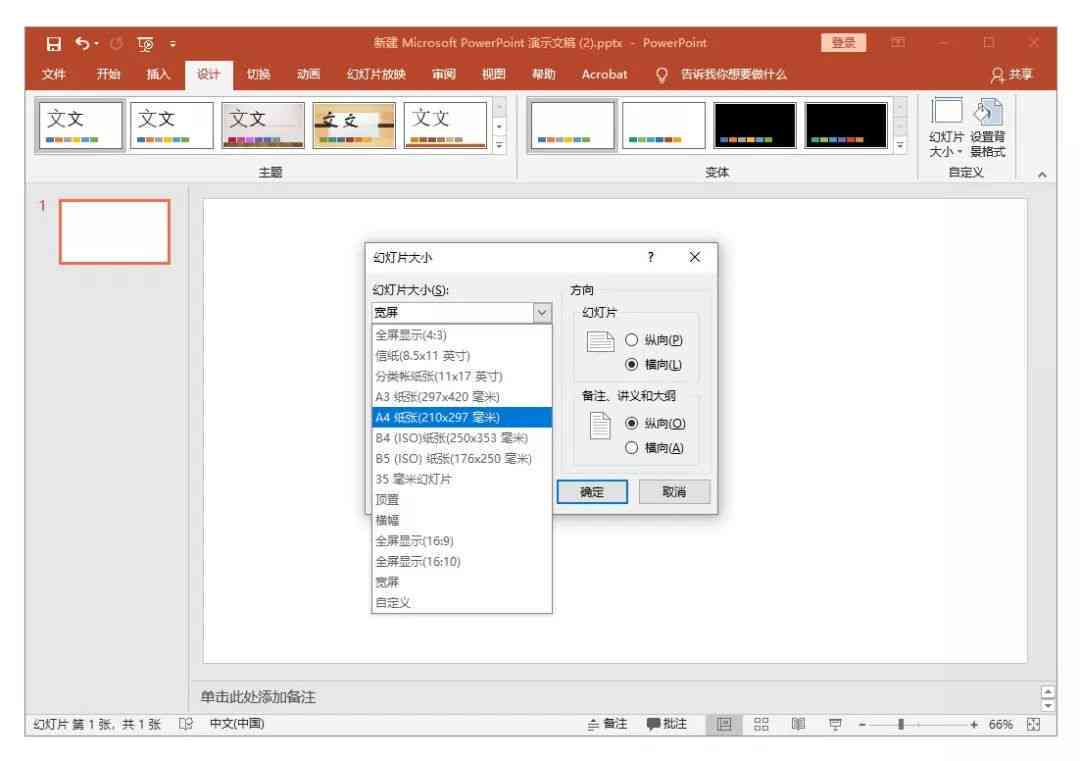Viewport: 1080px width, 761px height.
Task: Select slide 横向(L) landscape radio
Action: (631, 364)
